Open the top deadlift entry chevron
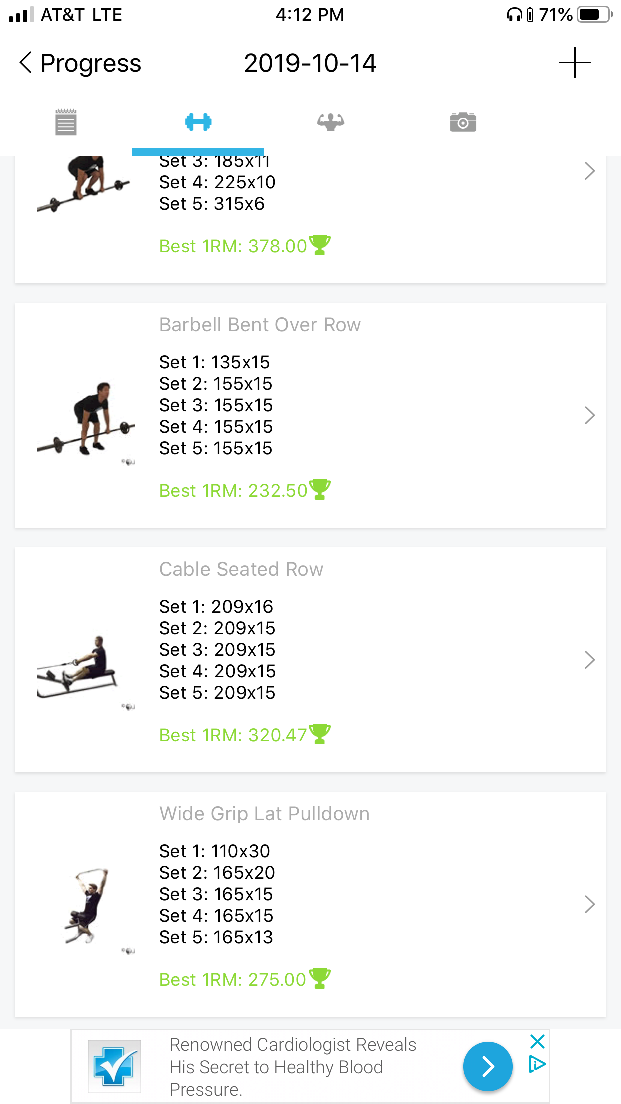The width and height of the screenshot is (621, 1104). 589,171
